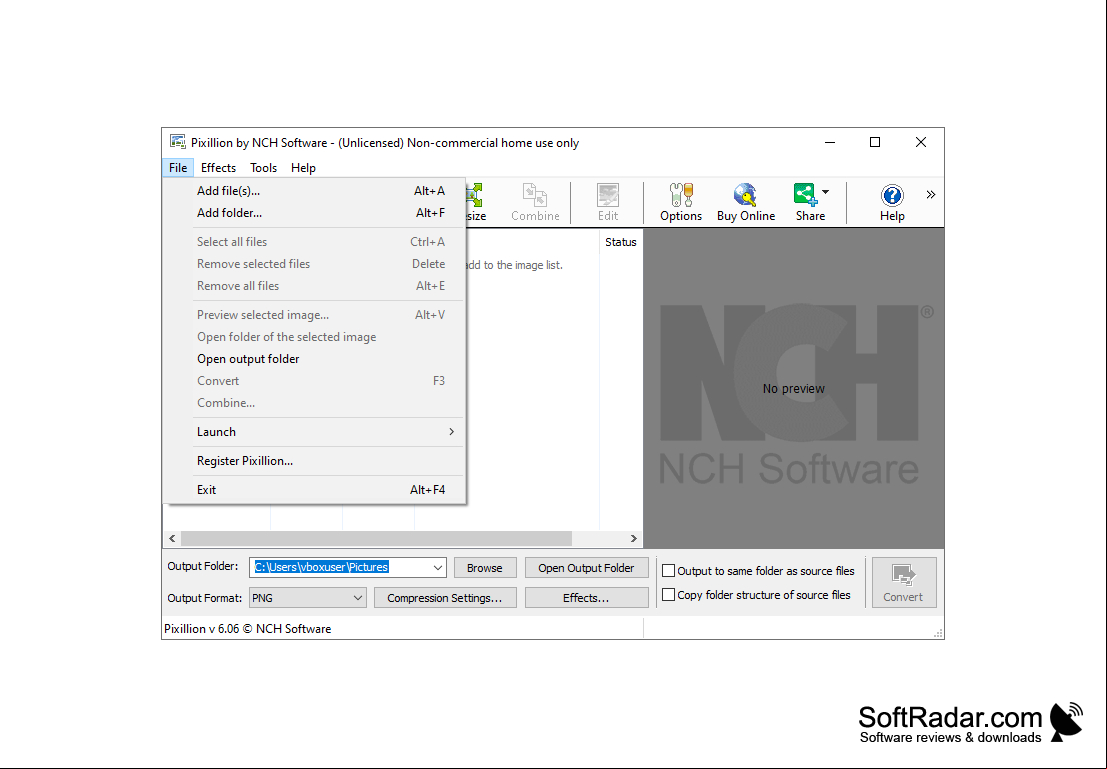1107x769 pixels.
Task: Choose Select all files menu entry
Action: coord(314,242)
